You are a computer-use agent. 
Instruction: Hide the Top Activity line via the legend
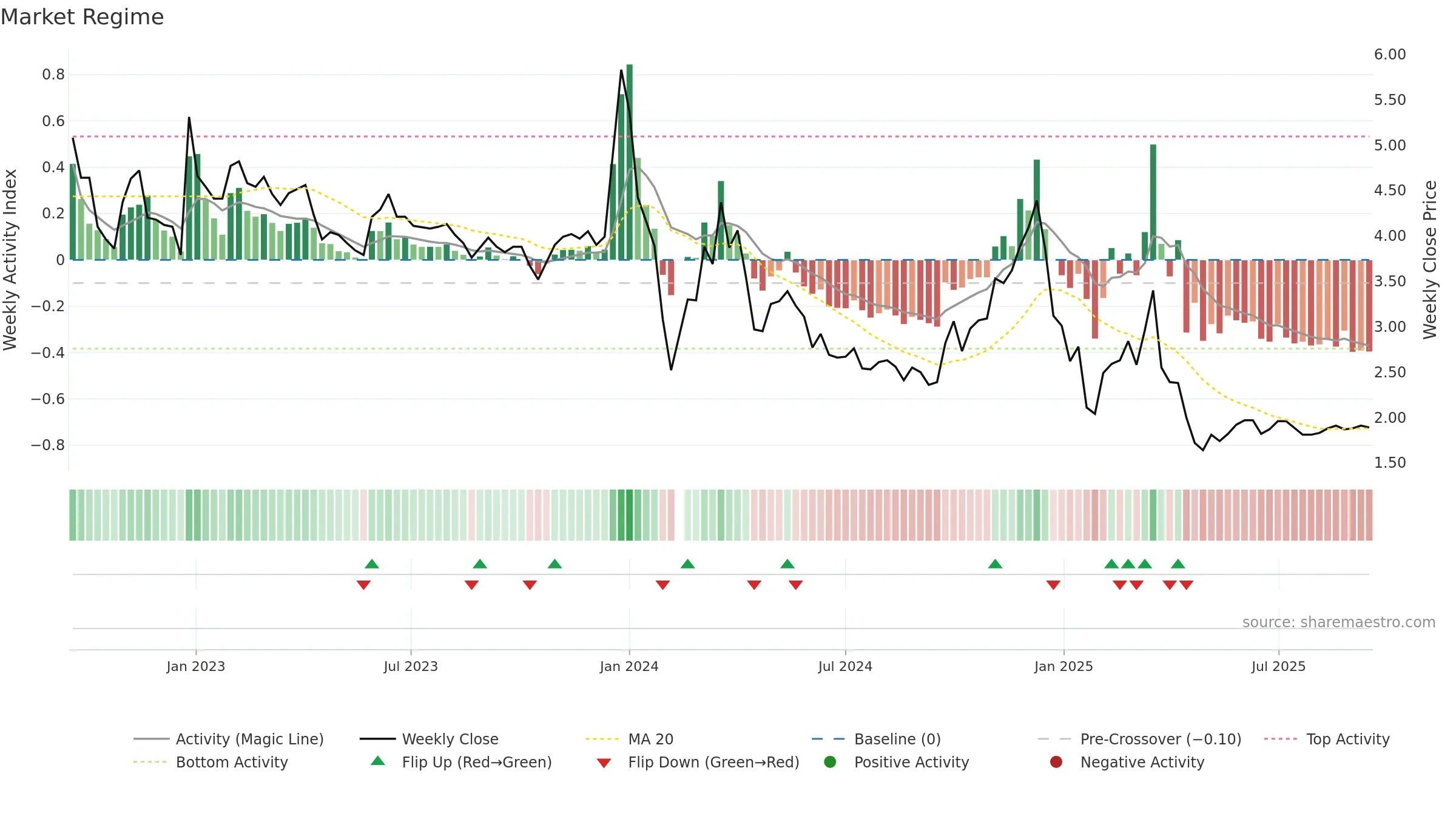coord(1327,739)
